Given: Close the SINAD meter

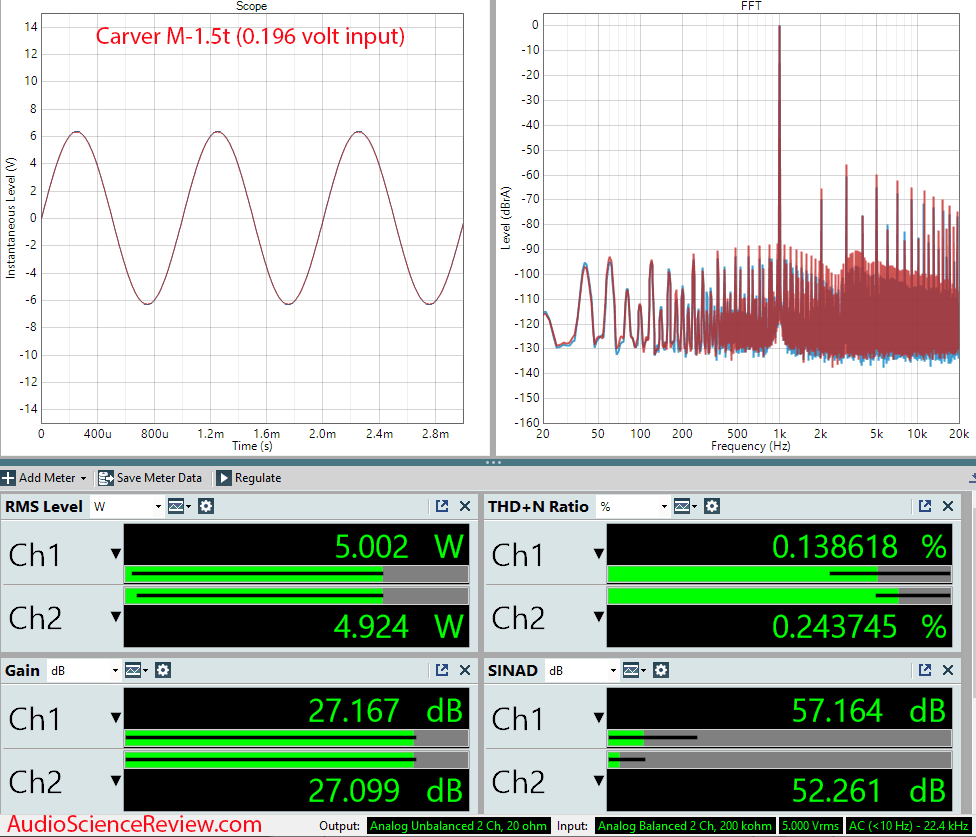Looking at the screenshot, I should (948, 670).
